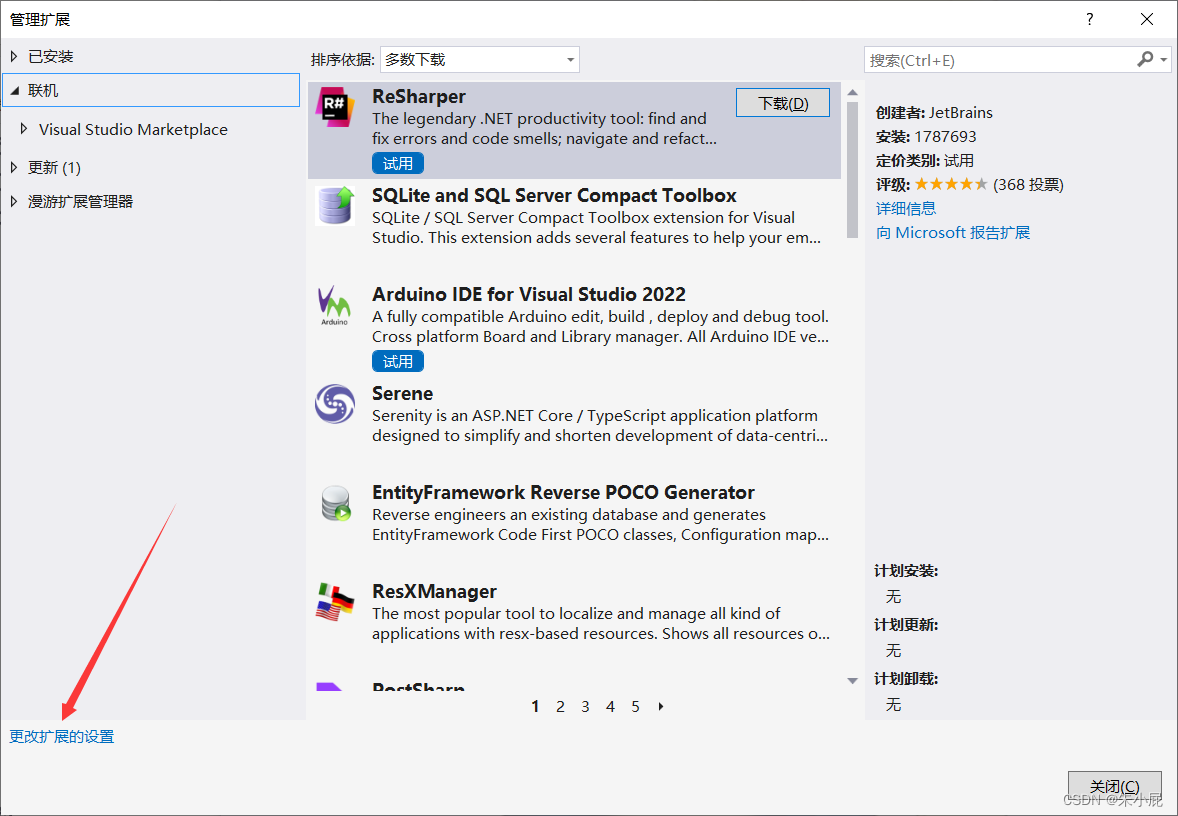Viewport: 1178px width, 816px height.
Task: Go to results page 4
Action: click(x=610, y=706)
